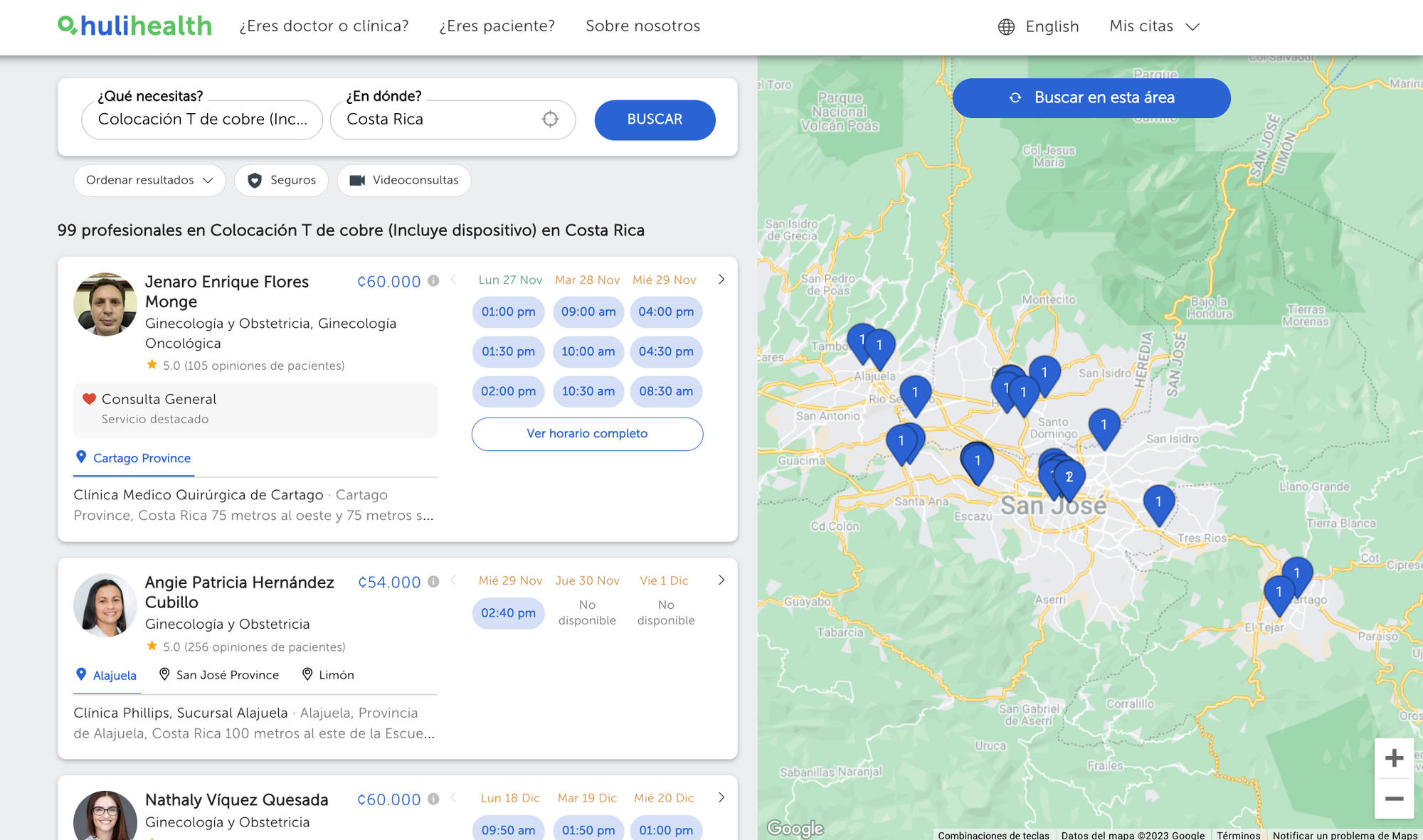Open the ¿Qué necesitas? service field
Viewport: 1423px width, 840px height.
(202, 119)
